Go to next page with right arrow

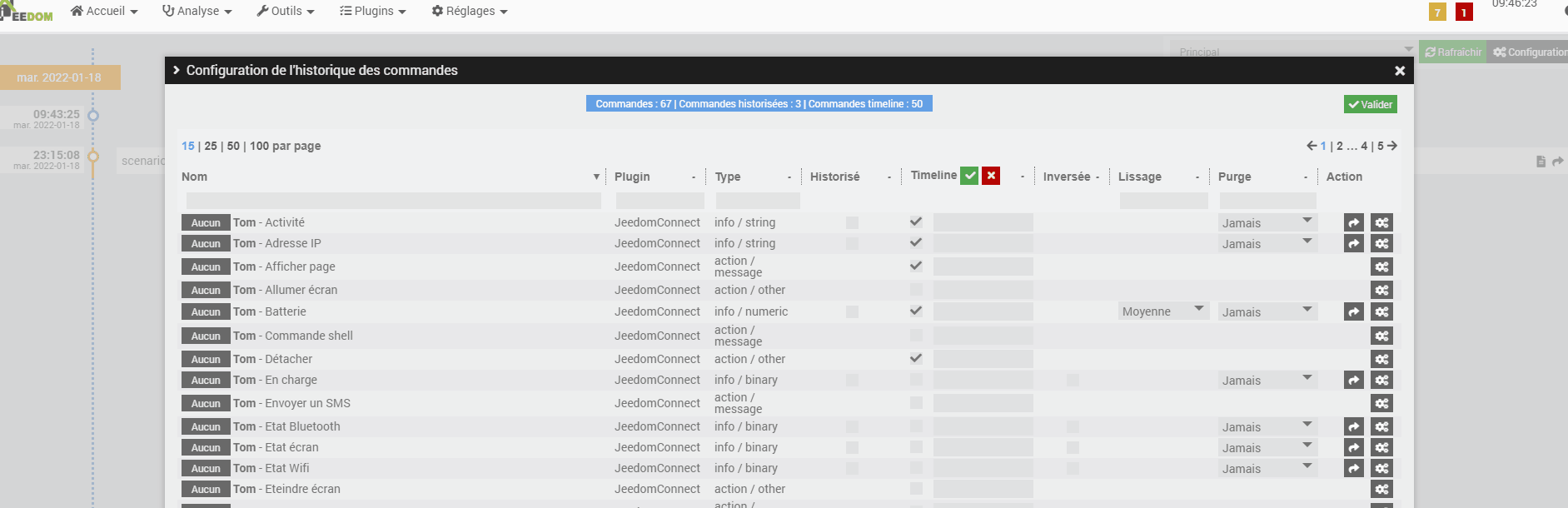(x=1392, y=146)
